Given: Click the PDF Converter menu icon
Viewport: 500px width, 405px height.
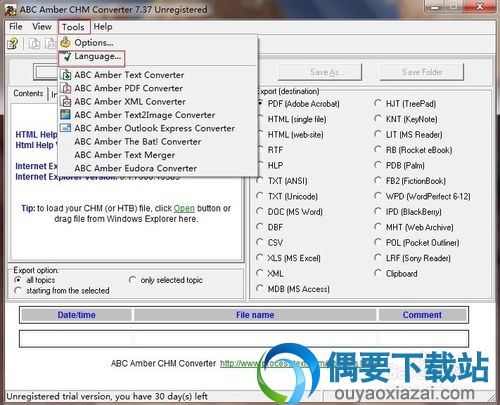Looking at the screenshot, I should pyautogui.click(x=66, y=88).
